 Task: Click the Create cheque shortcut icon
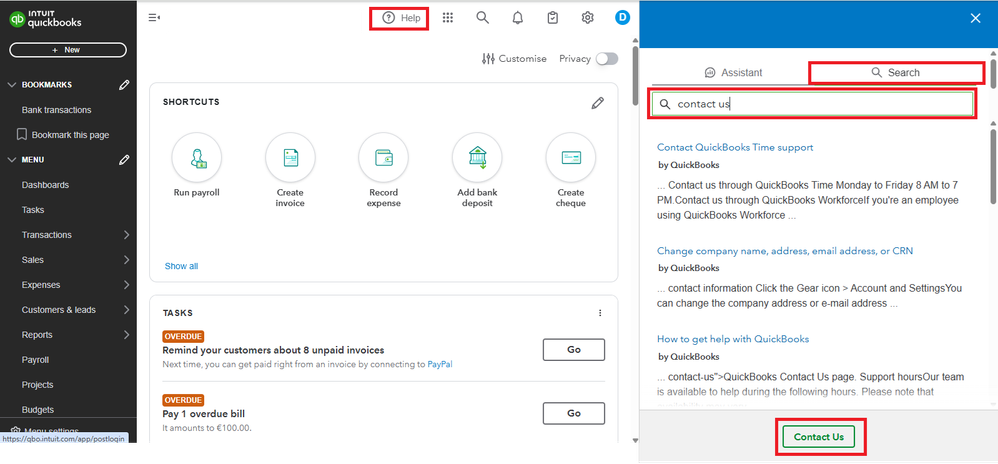[571, 157]
